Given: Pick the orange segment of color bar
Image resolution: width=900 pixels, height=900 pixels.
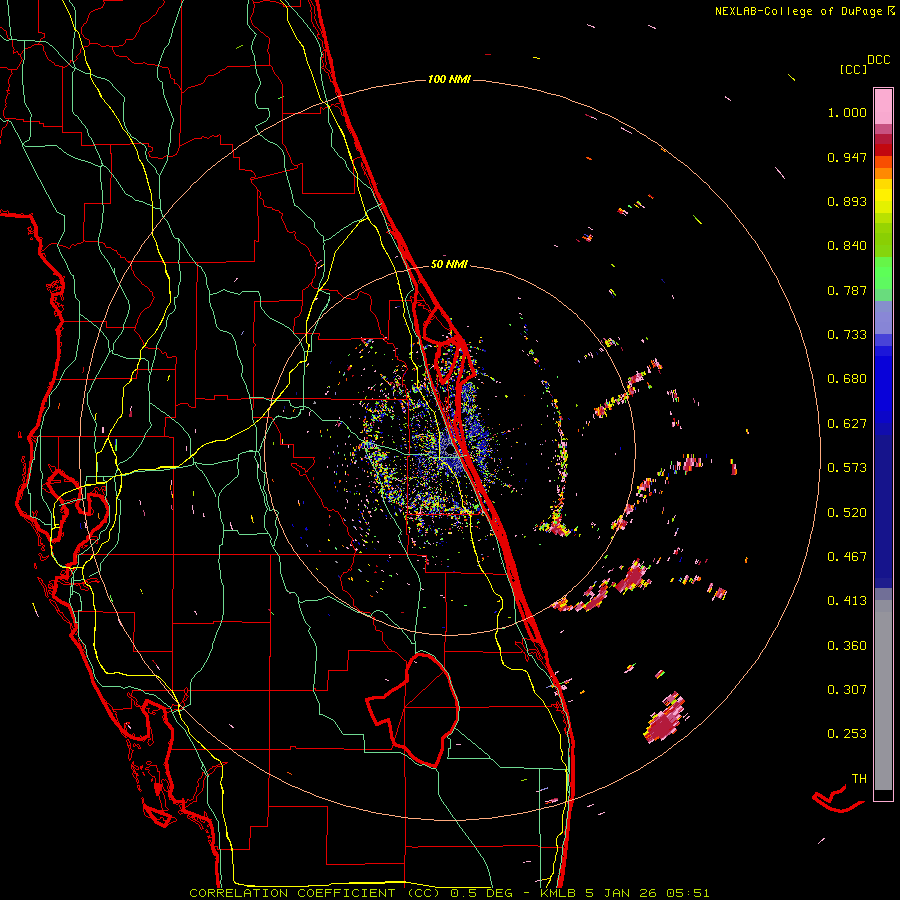Looking at the screenshot, I should [x=883, y=168].
